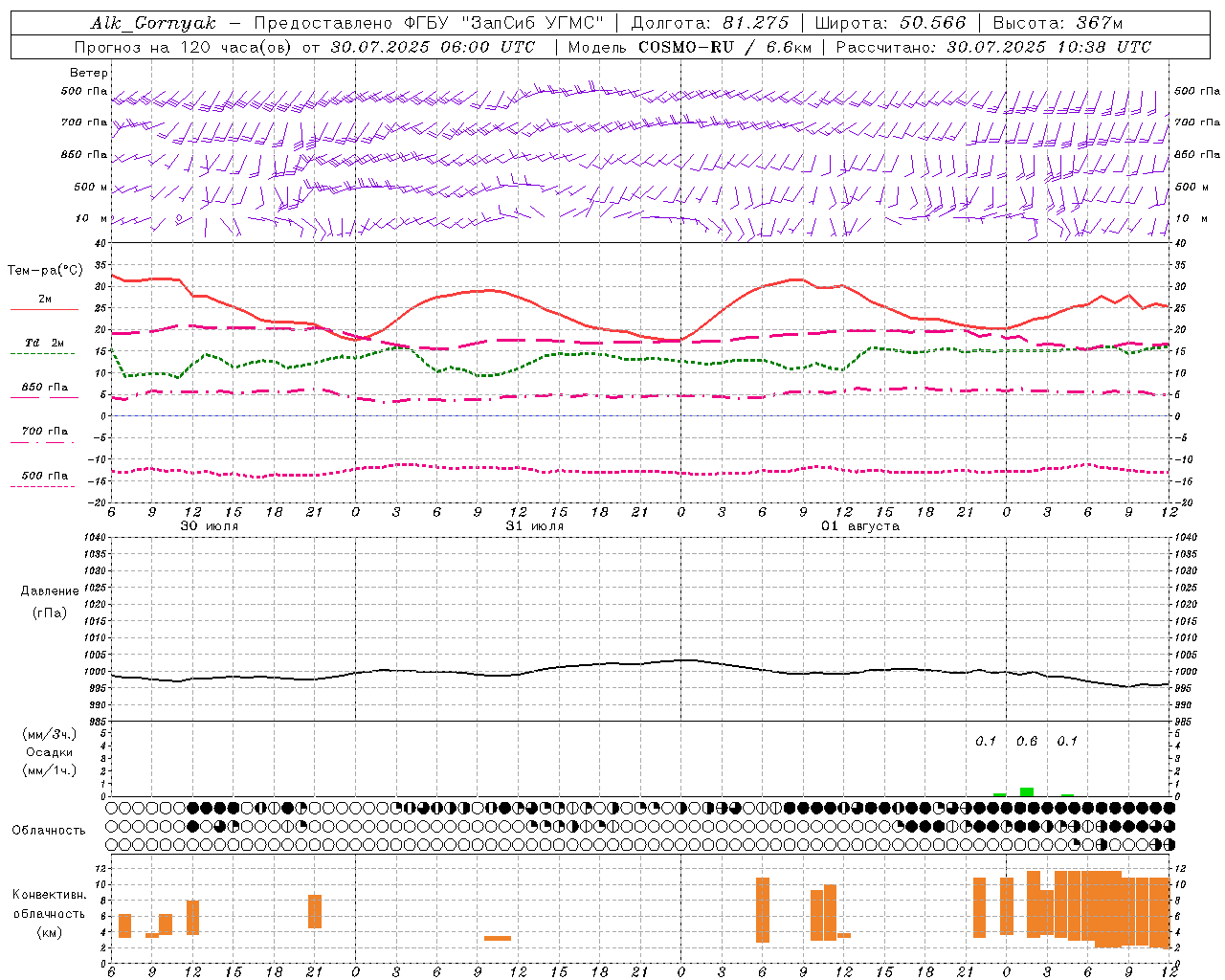Click 'Прогноз на 120 часа(ов)' forecast text

pos(184,47)
